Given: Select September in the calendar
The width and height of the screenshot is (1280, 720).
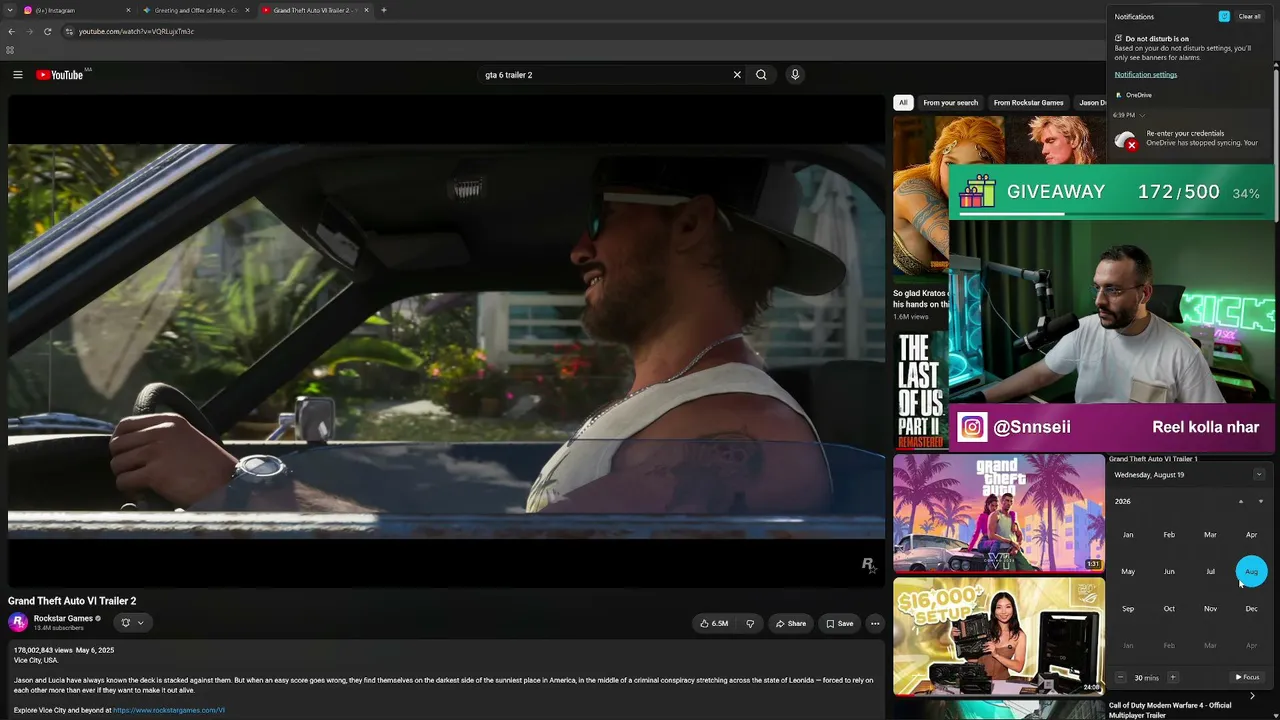Looking at the screenshot, I should coord(1128,609).
